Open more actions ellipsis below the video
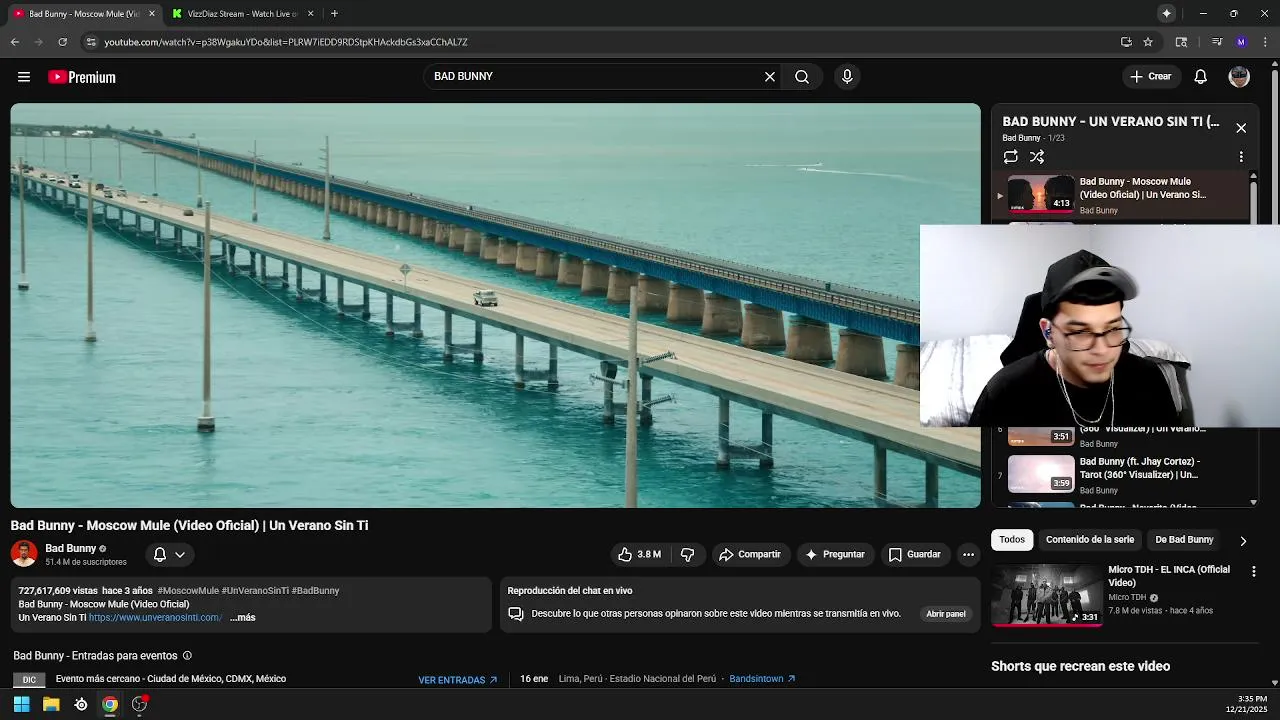Screen dimensions: 1280x720 (968, 554)
